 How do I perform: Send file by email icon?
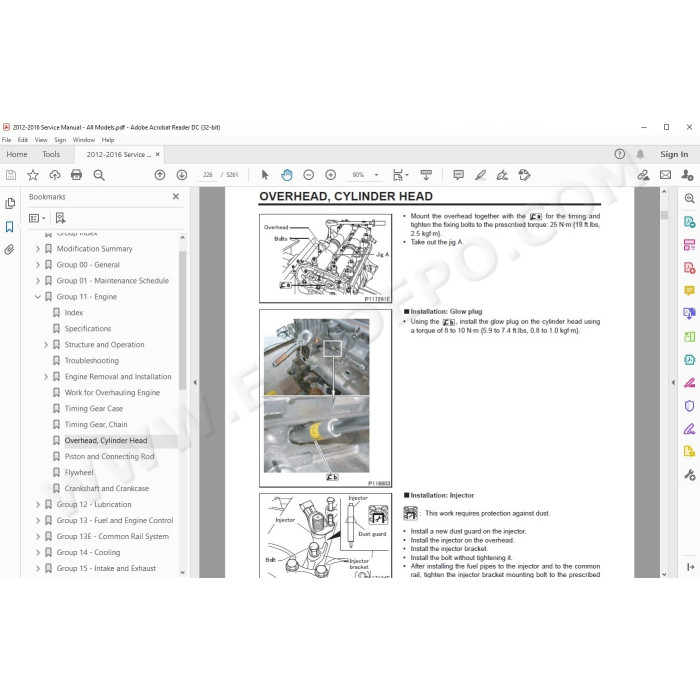665,175
